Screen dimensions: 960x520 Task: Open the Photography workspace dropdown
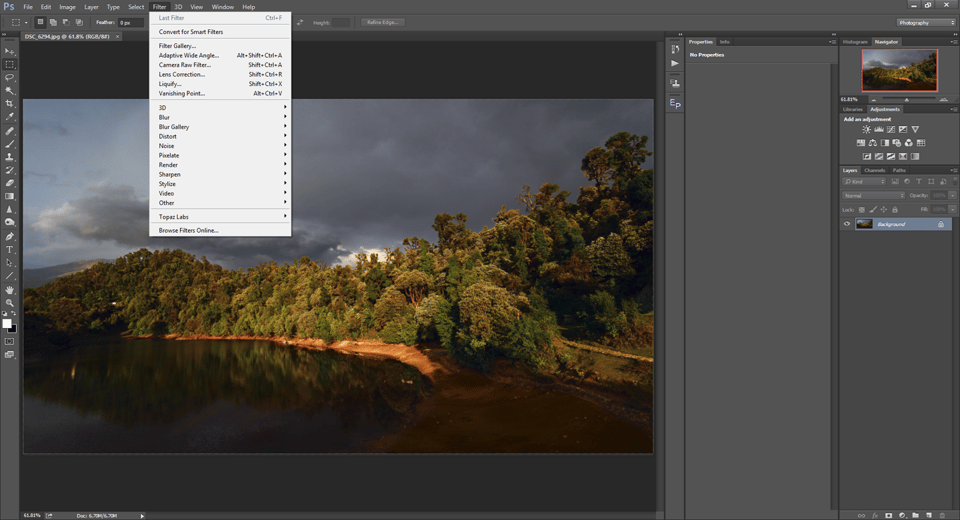coord(926,23)
